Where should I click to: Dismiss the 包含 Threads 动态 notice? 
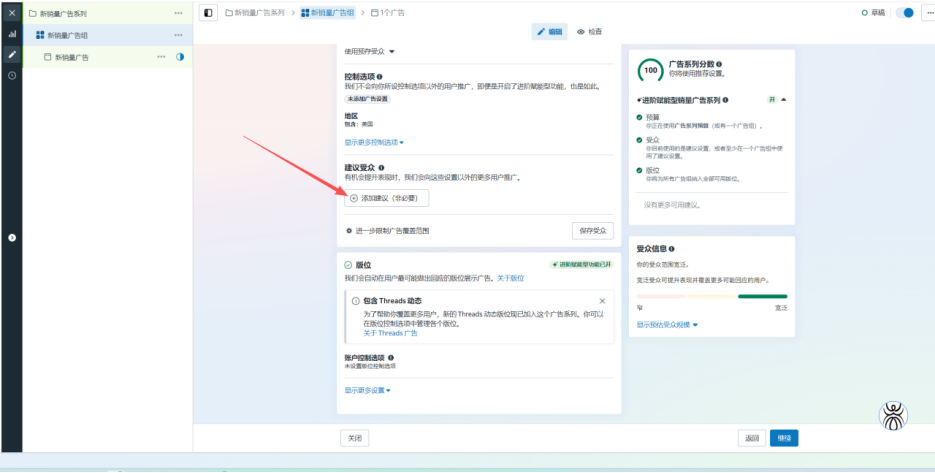(602, 300)
